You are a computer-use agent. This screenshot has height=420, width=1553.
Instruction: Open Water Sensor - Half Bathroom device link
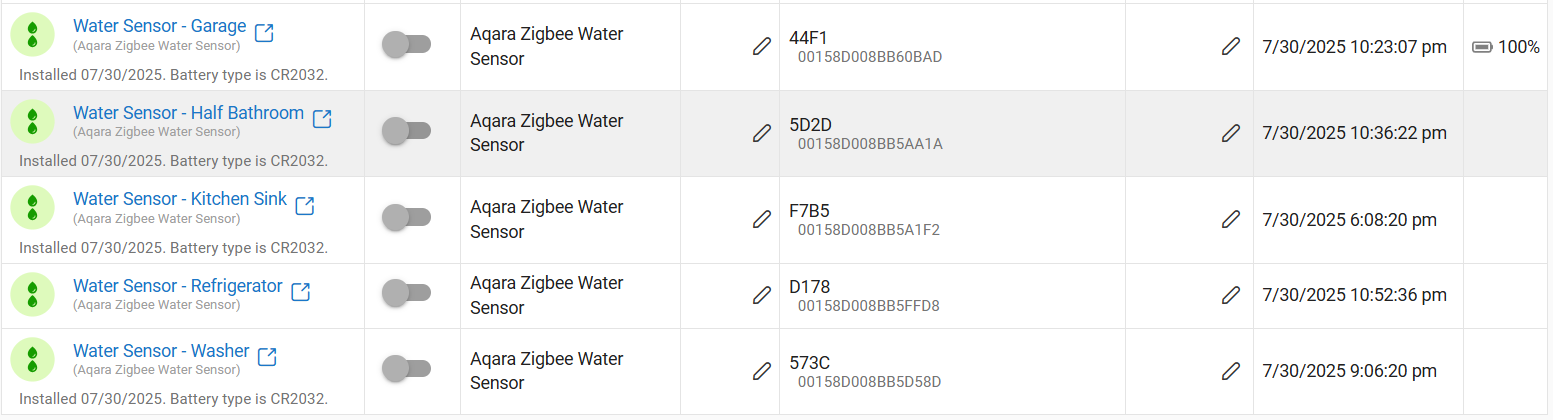188,113
